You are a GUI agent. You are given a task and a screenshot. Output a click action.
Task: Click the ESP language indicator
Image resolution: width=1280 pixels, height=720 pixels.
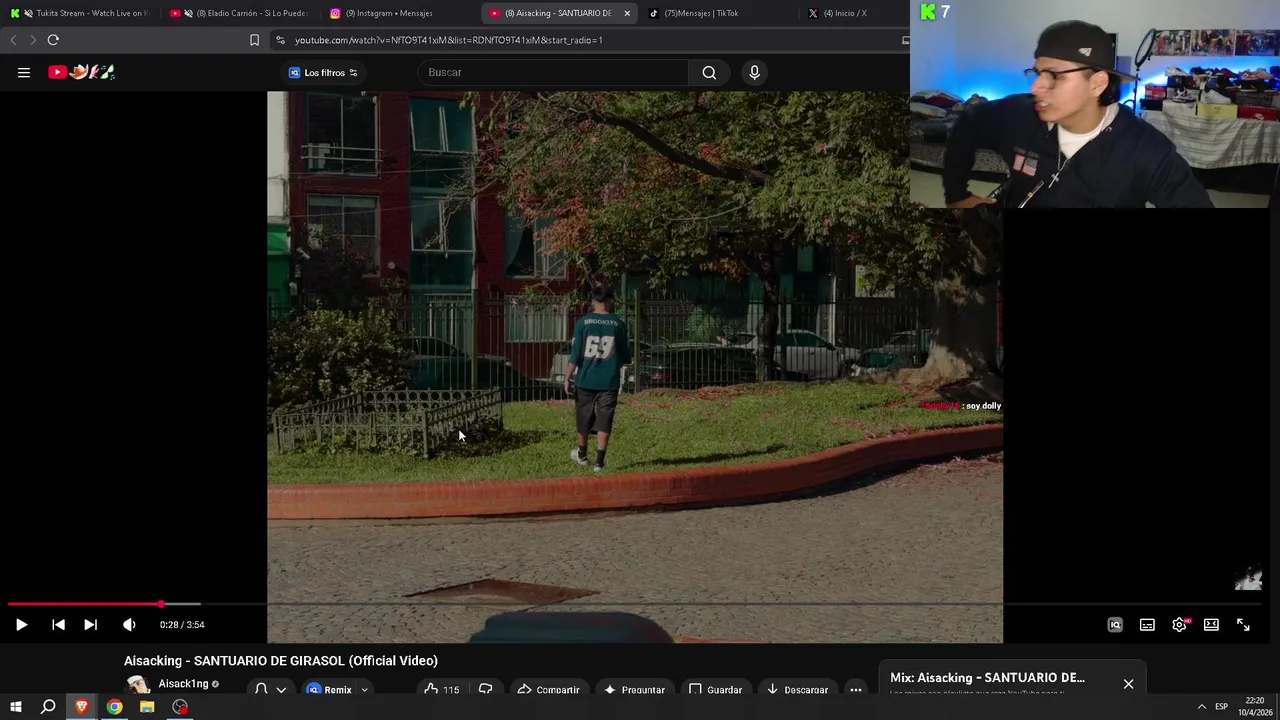coord(1221,707)
